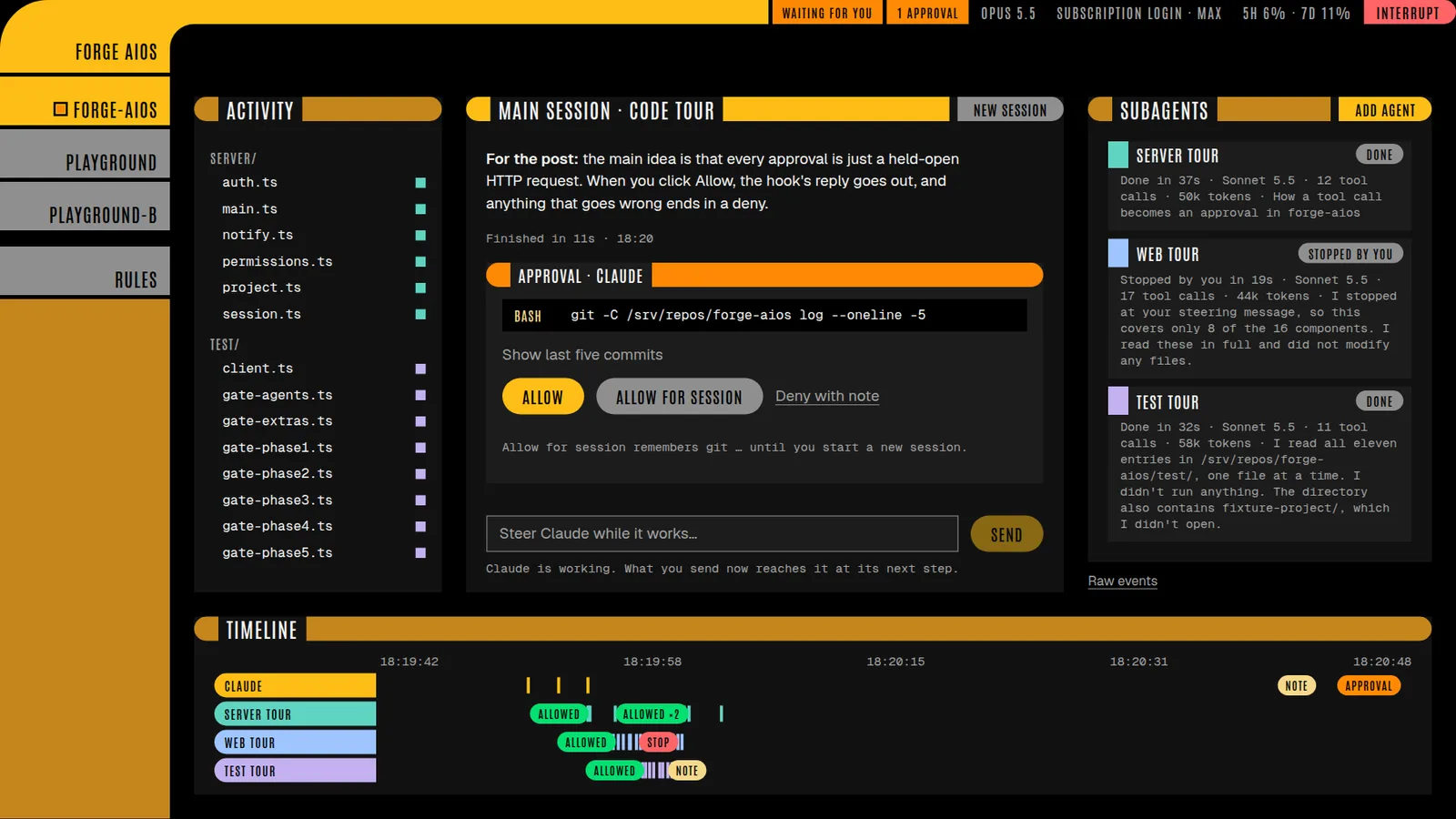
Task: Select the Web Tour timeline row label
Action: pyautogui.click(x=295, y=743)
